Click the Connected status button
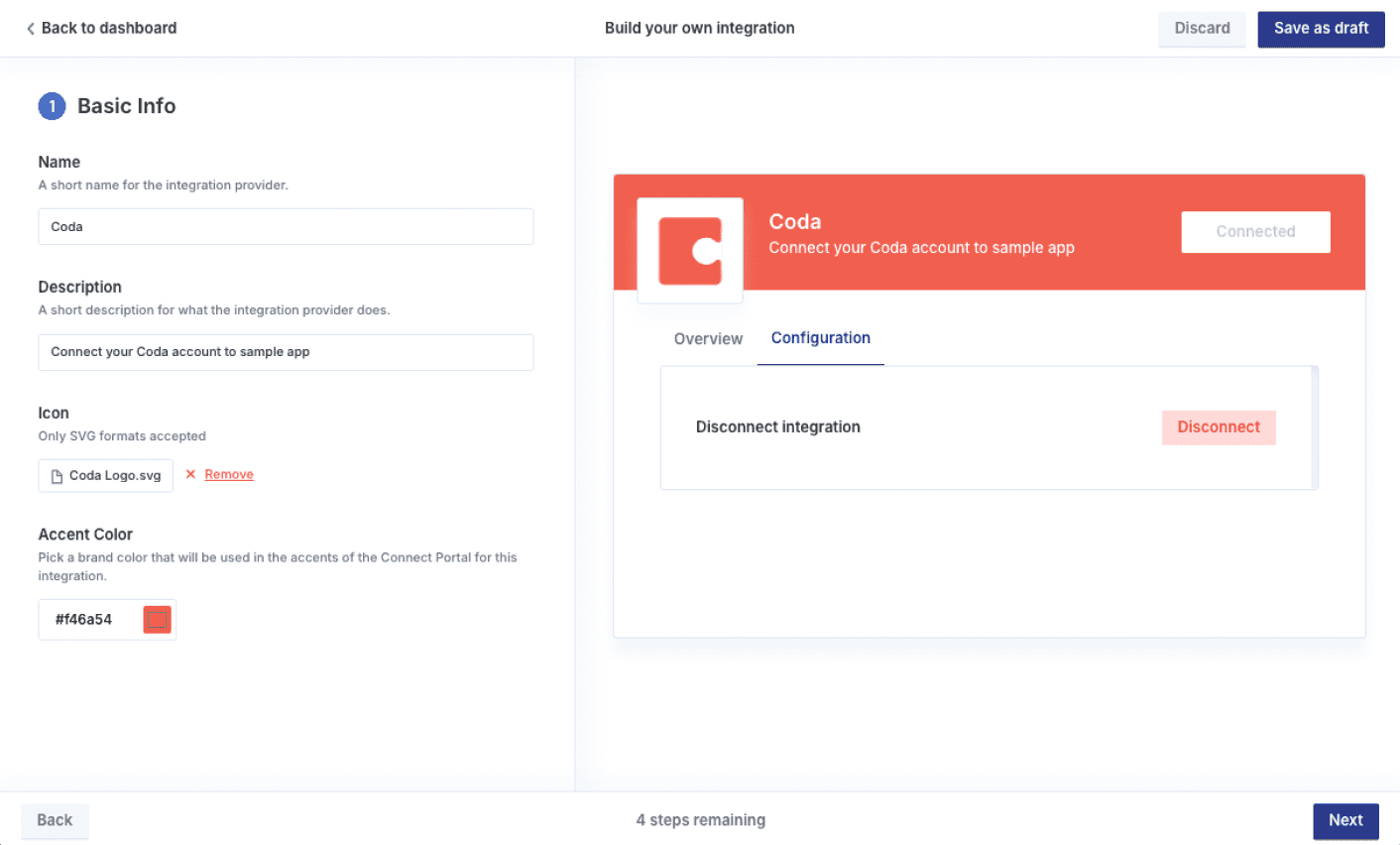The width and height of the screenshot is (1400, 845). (x=1255, y=232)
